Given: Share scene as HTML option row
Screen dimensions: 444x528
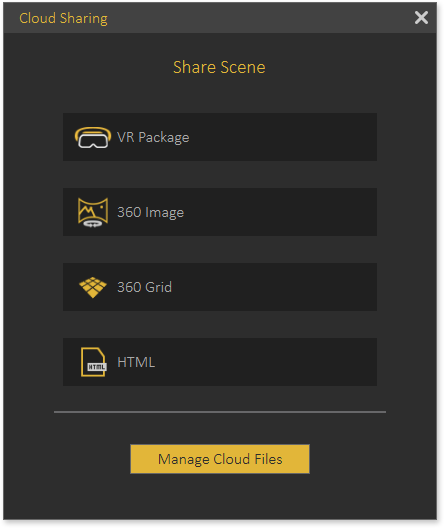Looking at the screenshot, I should pyautogui.click(x=220, y=362).
